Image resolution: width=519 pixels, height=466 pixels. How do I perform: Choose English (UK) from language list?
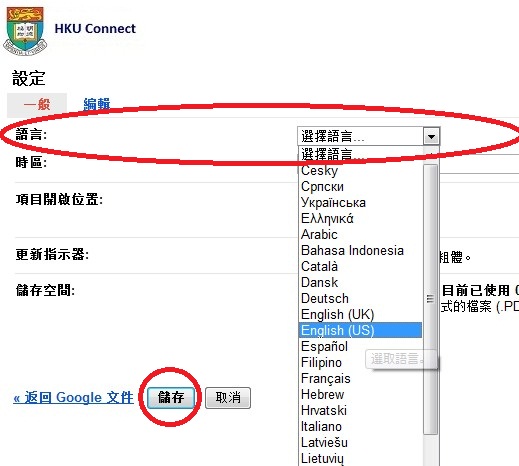tap(360, 314)
